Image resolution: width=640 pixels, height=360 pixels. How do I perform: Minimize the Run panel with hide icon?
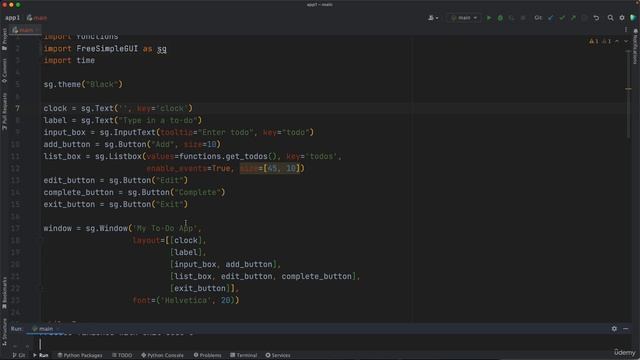coord(626,329)
